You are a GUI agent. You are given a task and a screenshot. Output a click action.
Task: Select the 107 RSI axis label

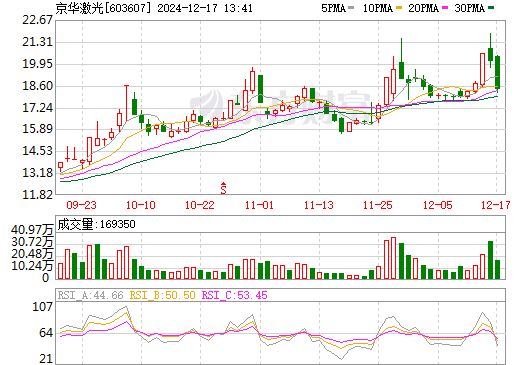click(x=42, y=307)
